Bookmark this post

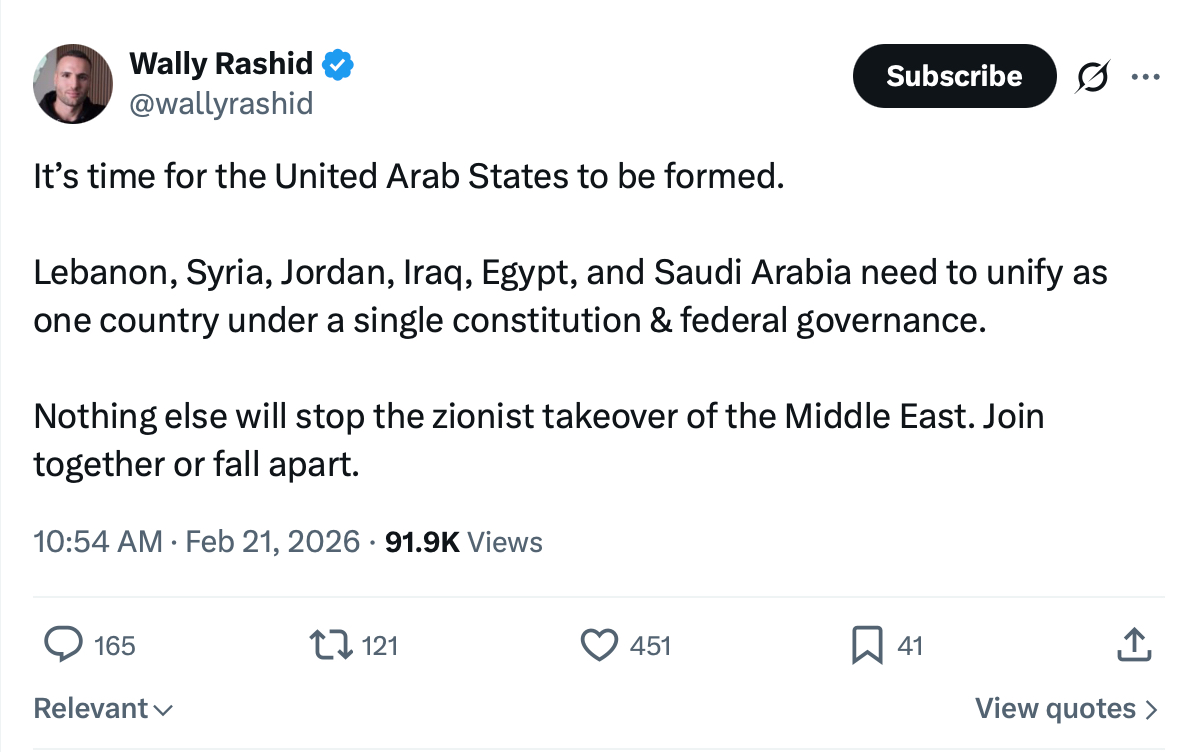pos(865,645)
